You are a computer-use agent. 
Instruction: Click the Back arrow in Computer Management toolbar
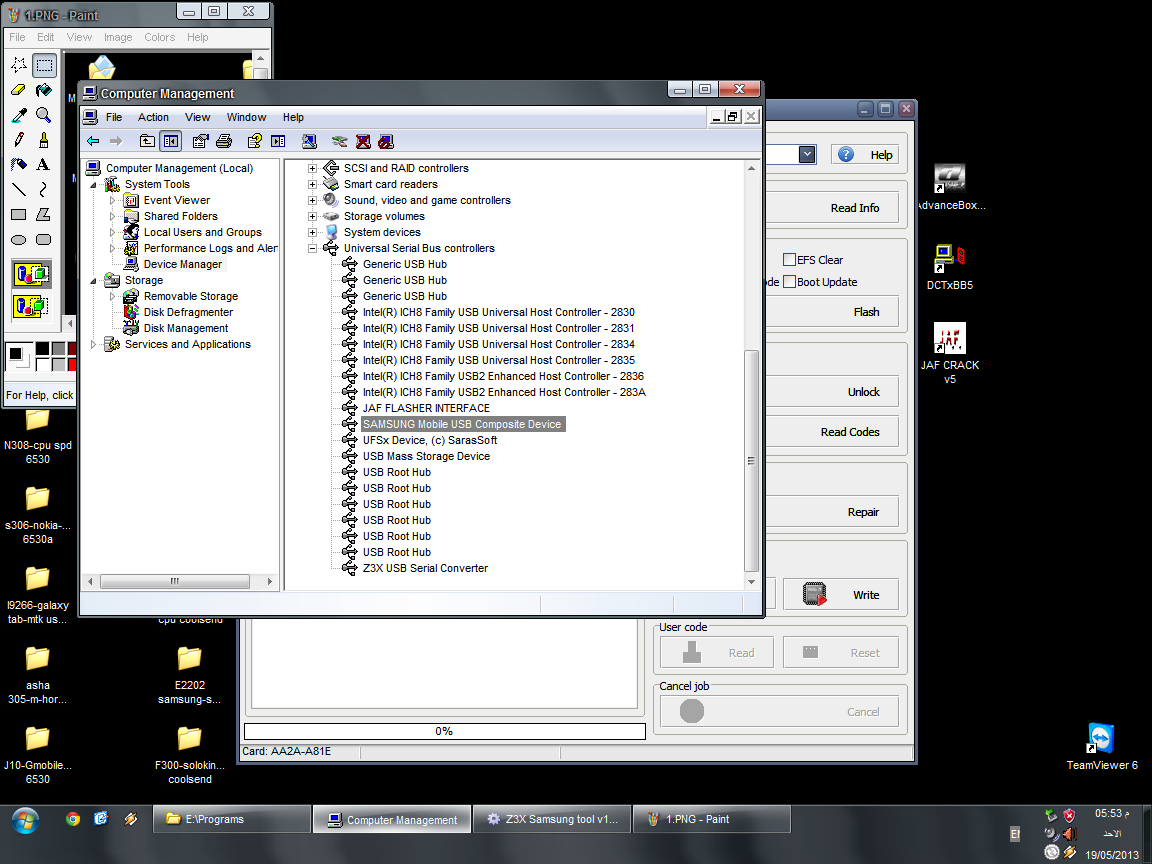[93, 141]
